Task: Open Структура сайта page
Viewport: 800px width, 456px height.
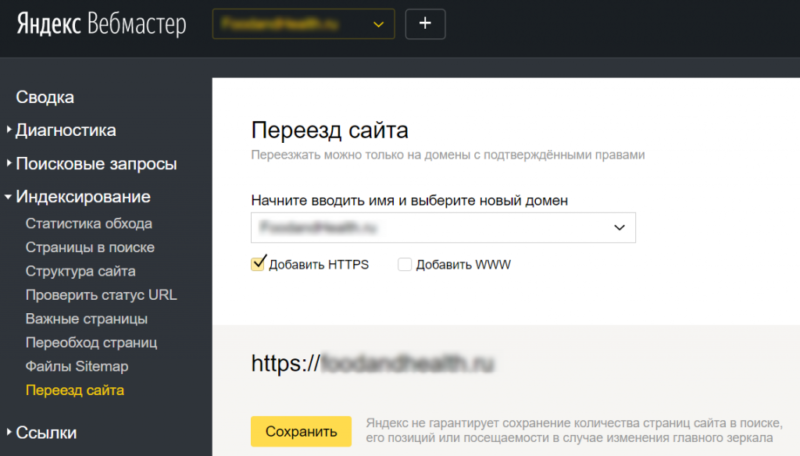Action: (x=81, y=271)
